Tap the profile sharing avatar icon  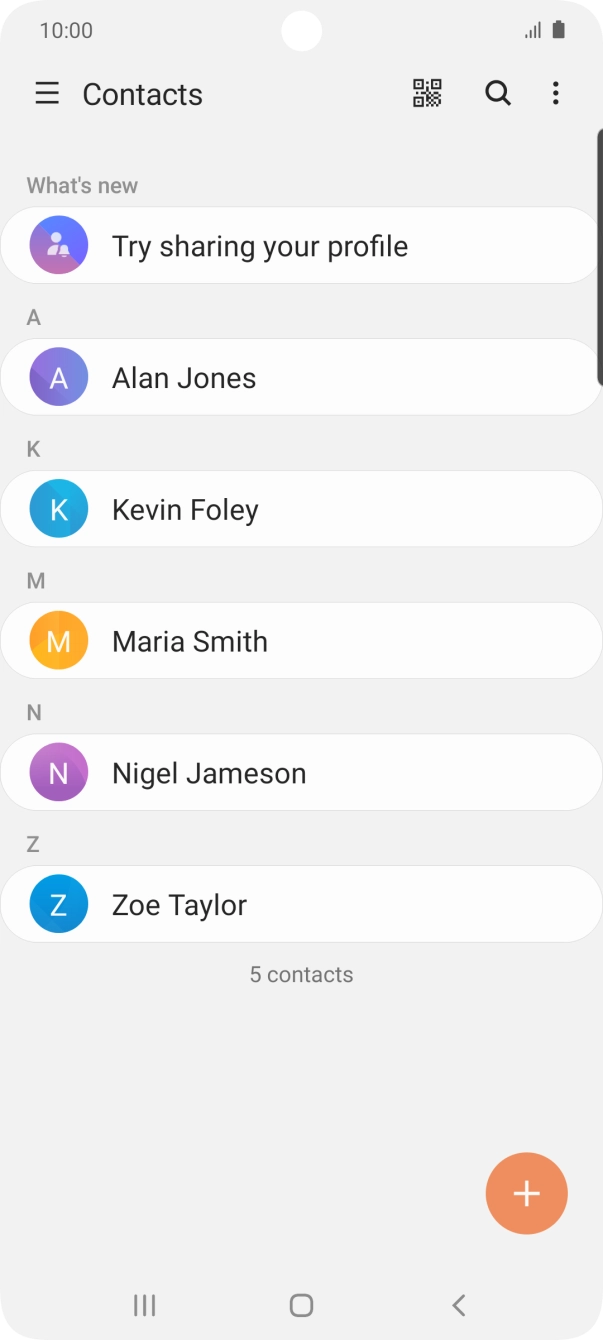click(57, 245)
